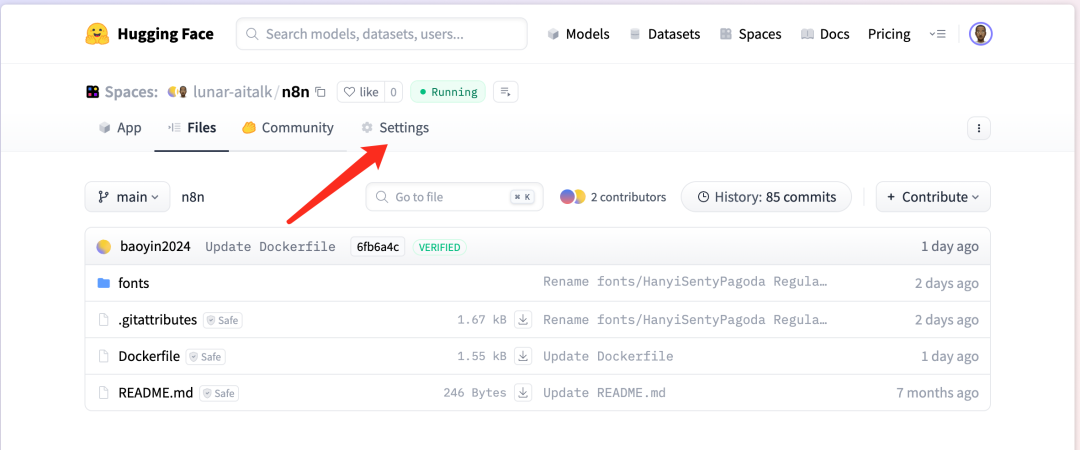Expand the main branch dropdown
The image size is (1080, 450).
127,197
